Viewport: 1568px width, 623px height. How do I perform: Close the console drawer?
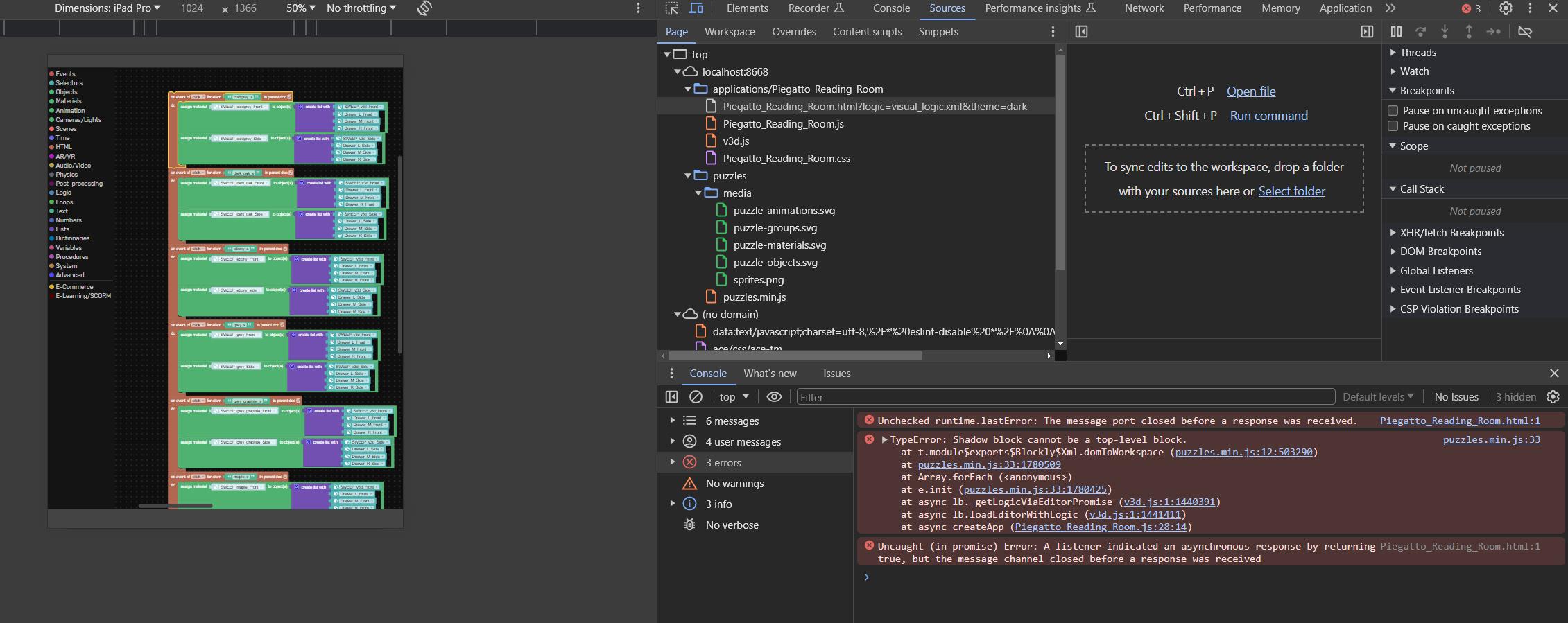(x=1553, y=374)
